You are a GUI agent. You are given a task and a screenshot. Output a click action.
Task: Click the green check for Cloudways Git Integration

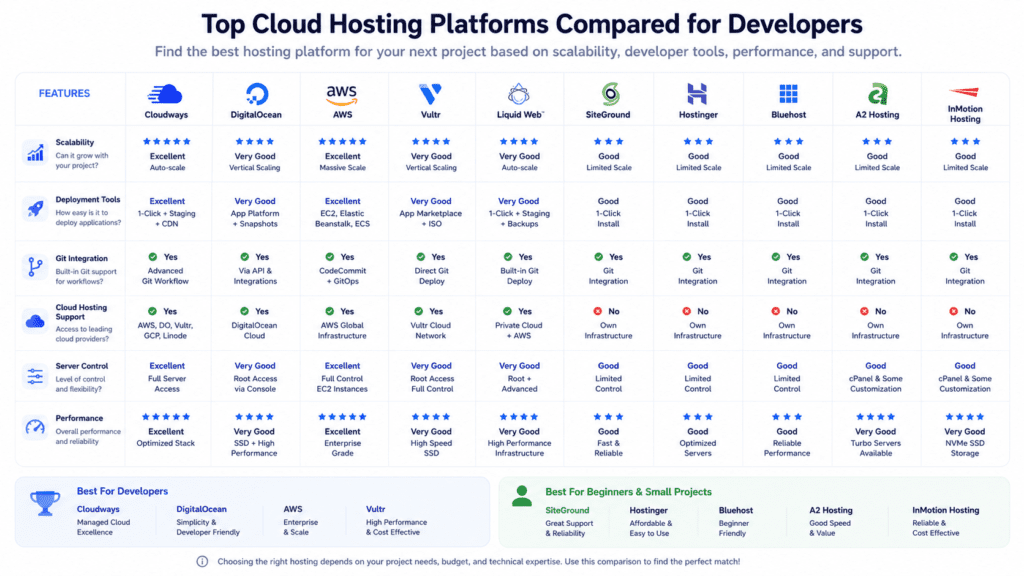[153, 257]
